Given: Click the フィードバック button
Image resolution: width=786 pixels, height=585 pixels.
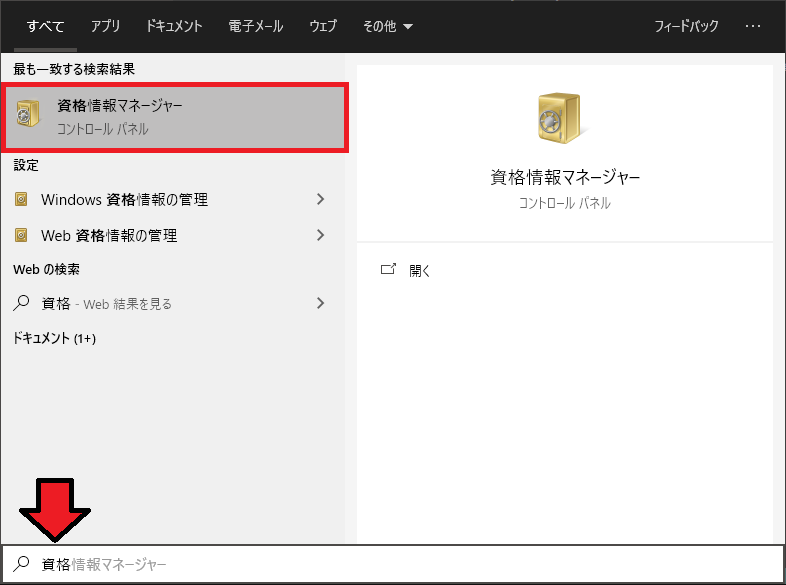Looking at the screenshot, I should click(686, 26).
